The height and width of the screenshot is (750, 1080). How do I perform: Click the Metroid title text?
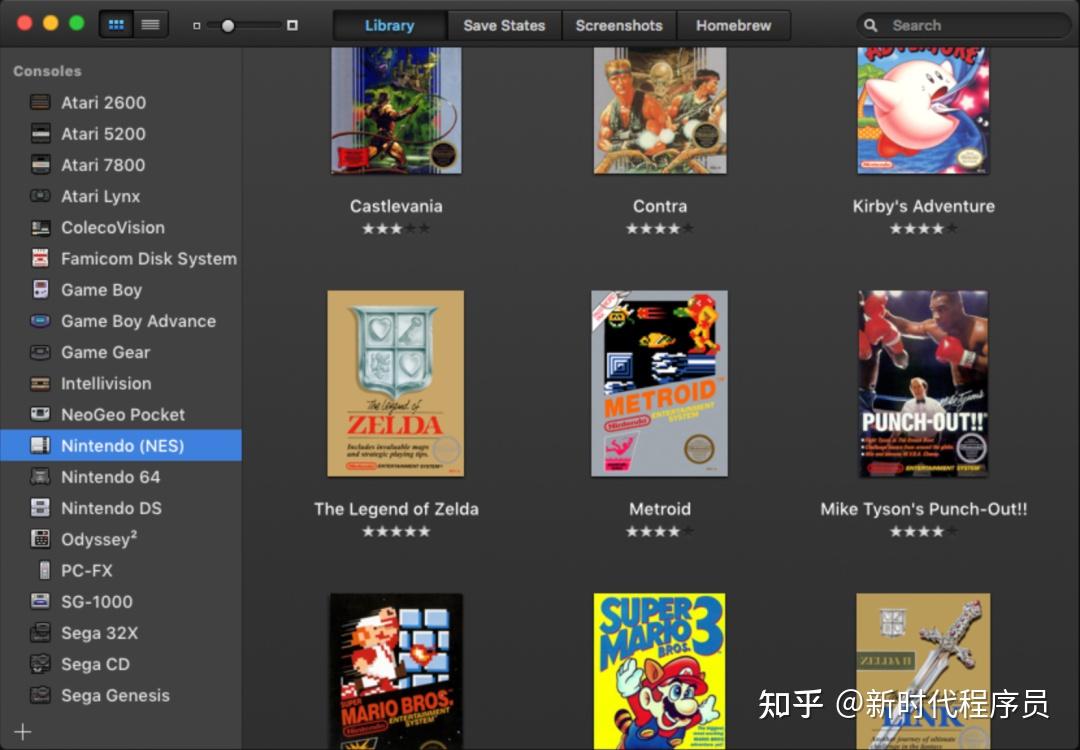click(x=660, y=509)
